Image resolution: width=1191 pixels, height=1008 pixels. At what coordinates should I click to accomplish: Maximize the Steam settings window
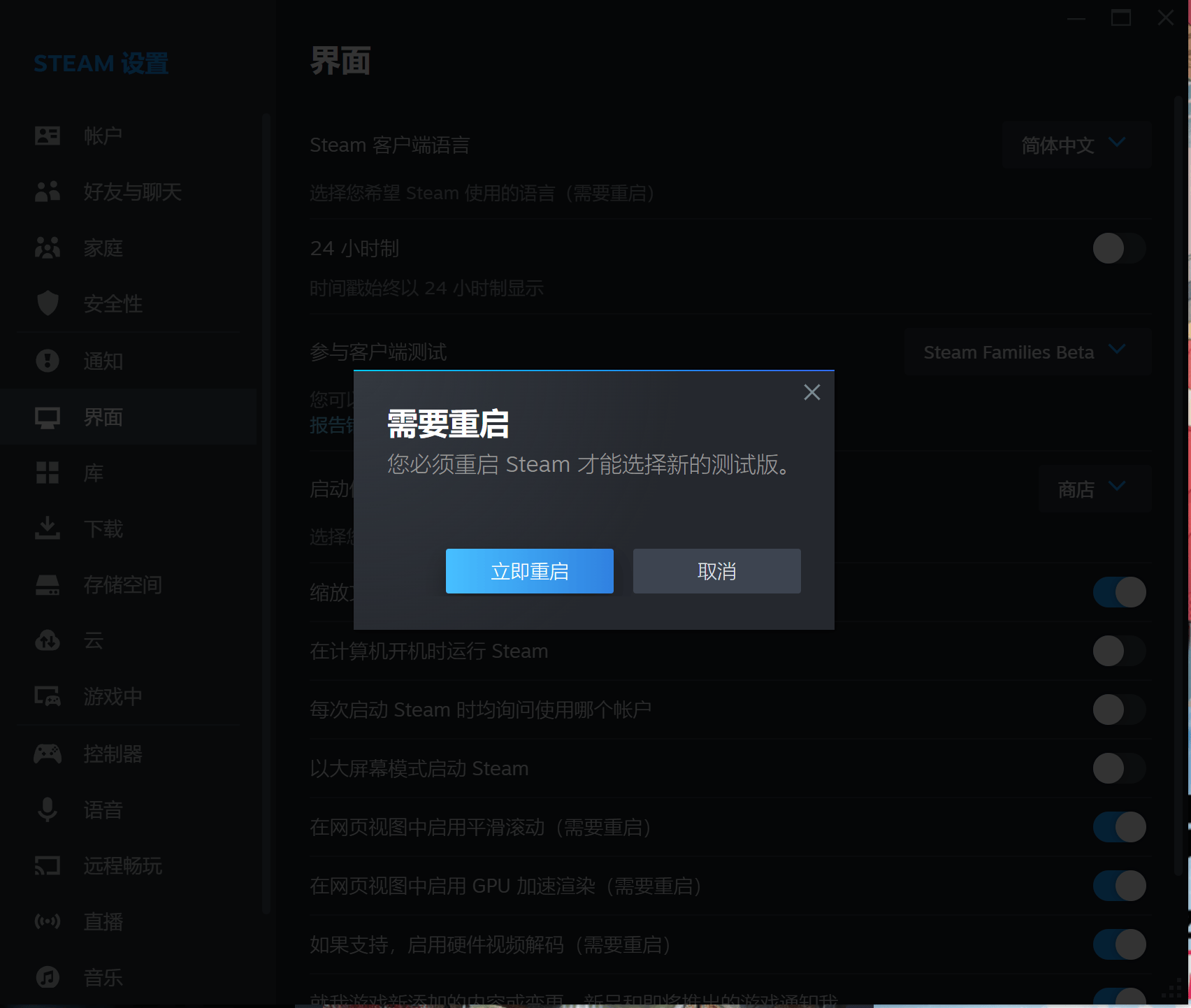[1121, 17]
